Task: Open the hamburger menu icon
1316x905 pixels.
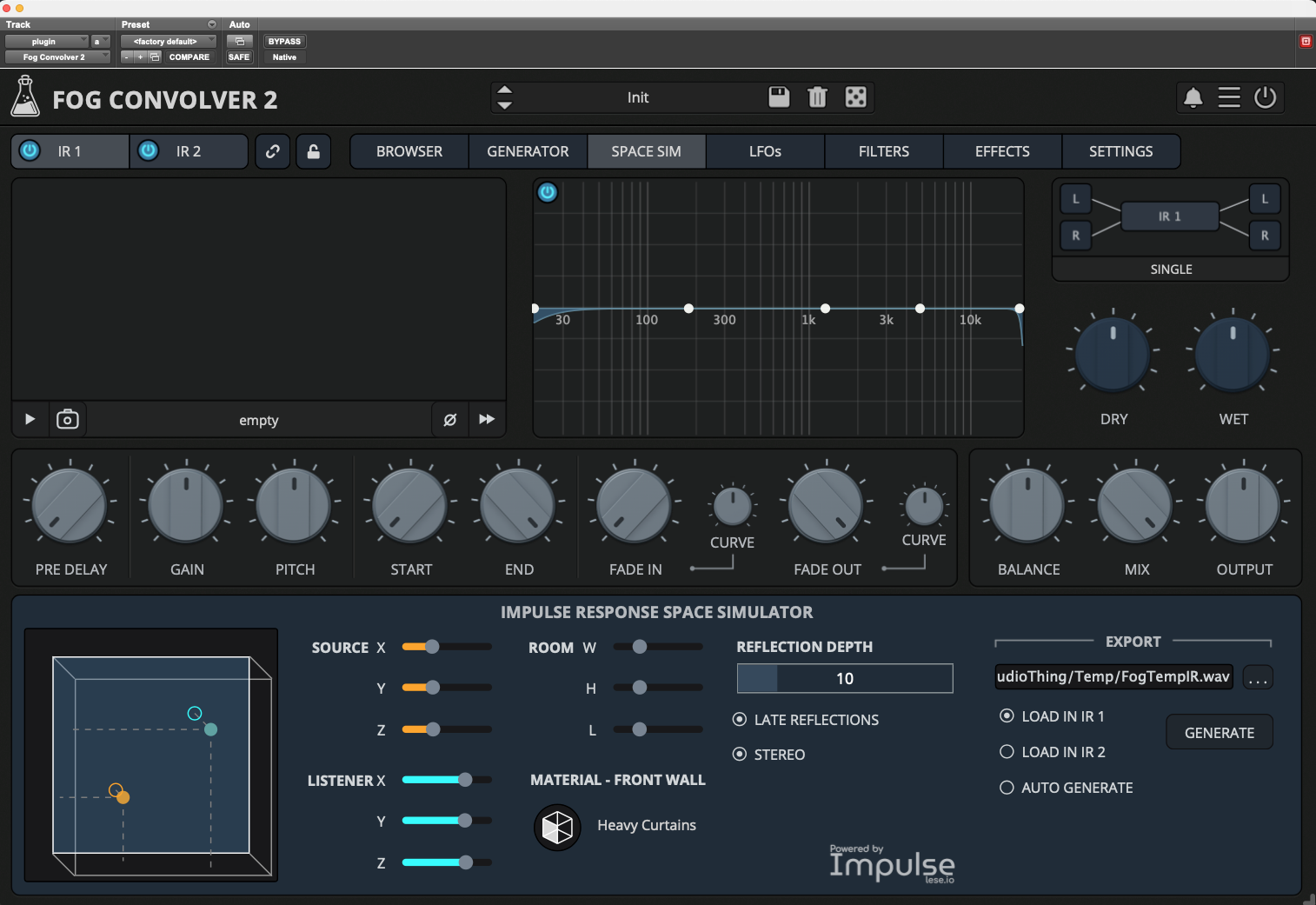Action: point(1229,97)
